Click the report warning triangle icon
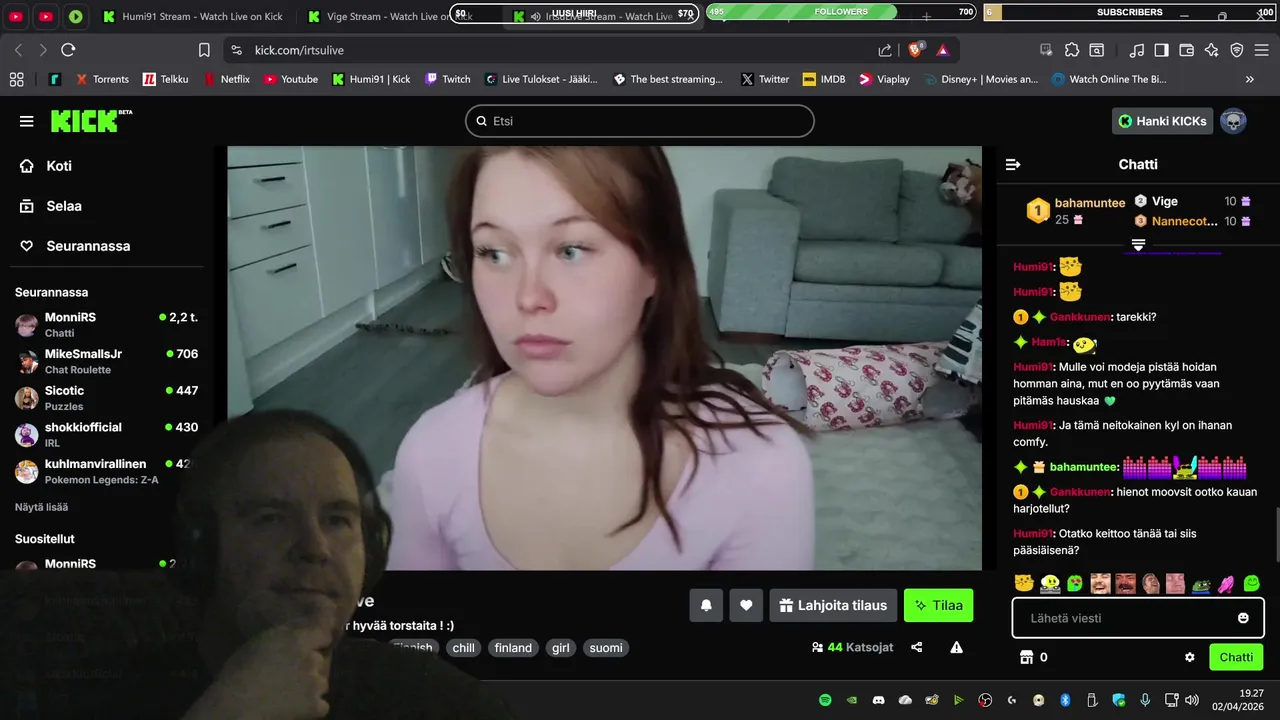The width and height of the screenshot is (1280, 720). pos(956,648)
